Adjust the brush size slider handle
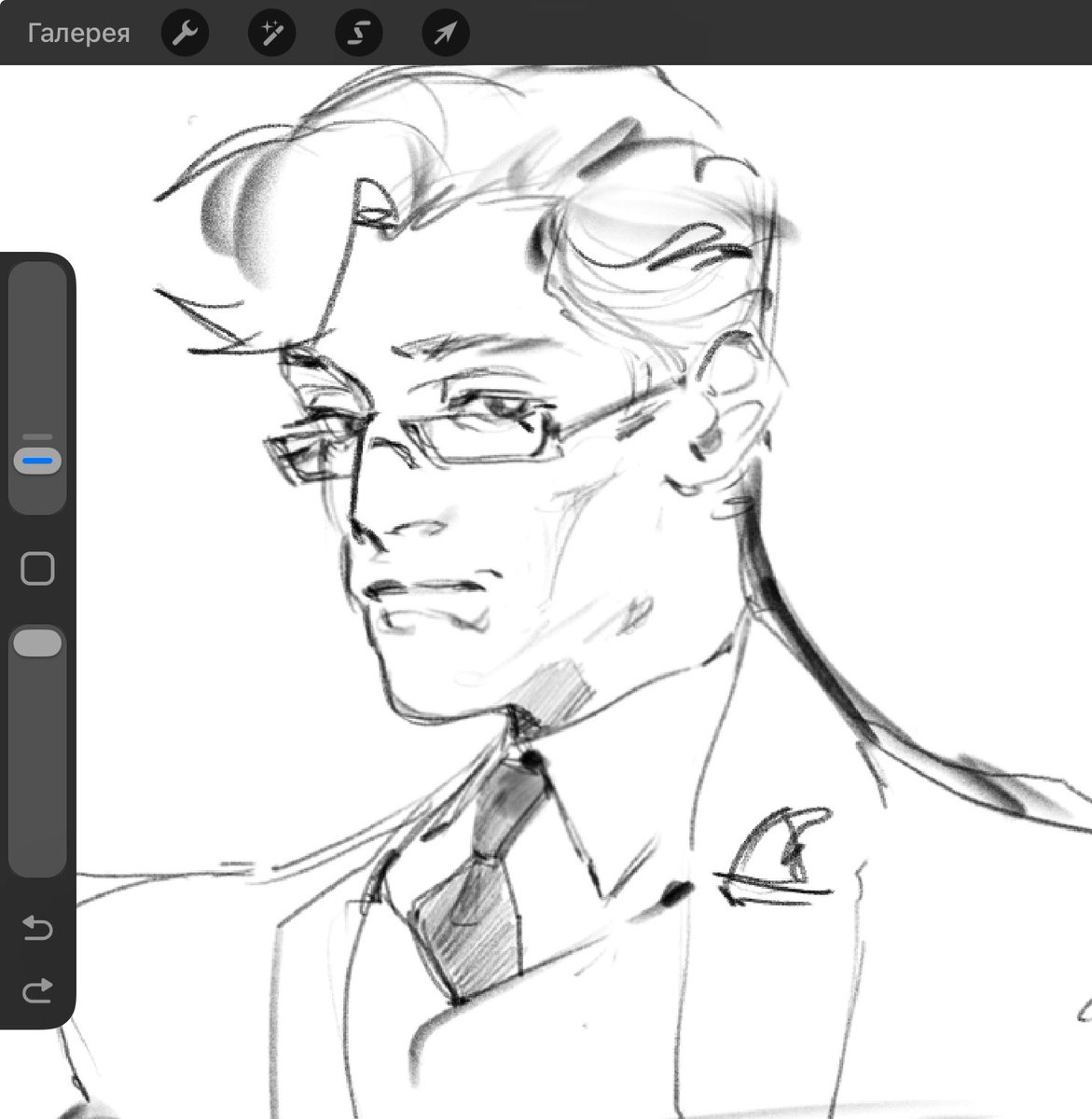The height and width of the screenshot is (1119, 1092). click(38, 461)
